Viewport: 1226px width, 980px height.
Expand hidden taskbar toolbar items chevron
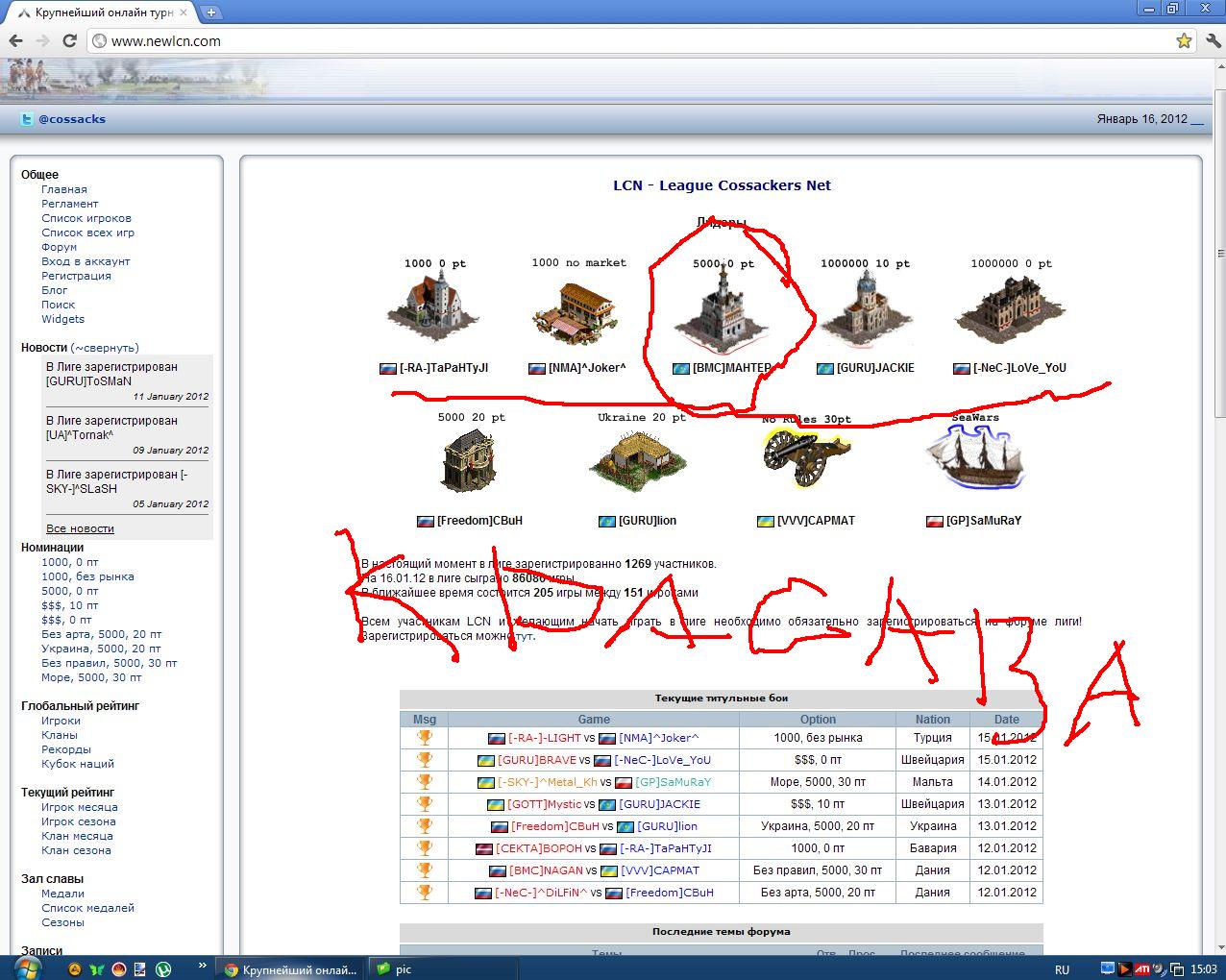click(x=202, y=966)
